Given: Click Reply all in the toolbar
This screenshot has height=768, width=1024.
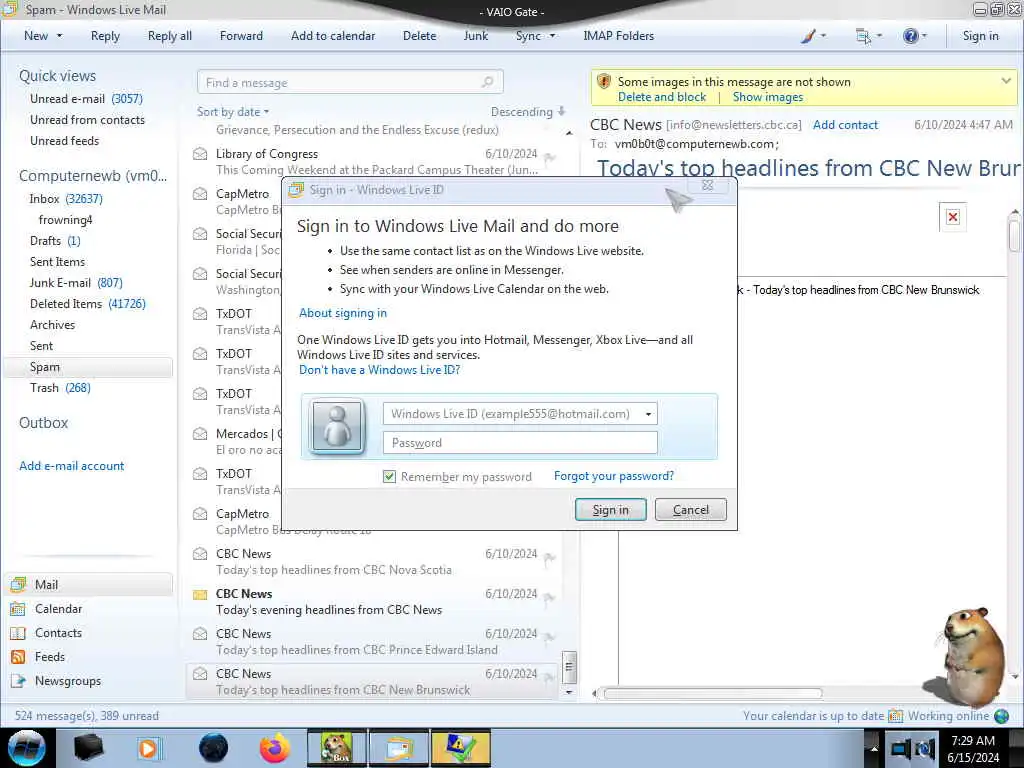Looking at the screenshot, I should pyautogui.click(x=170, y=36).
